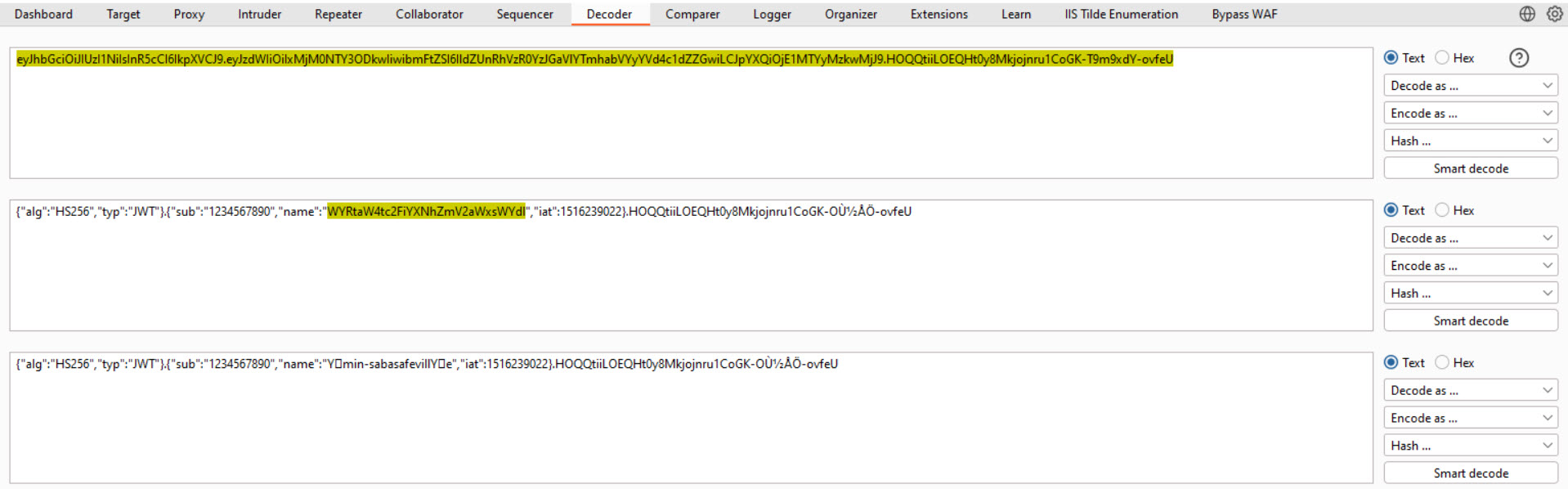Image resolution: width=1568 pixels, height=489 pixels.
Task: Select the Decoder tab
Action: 609,14
